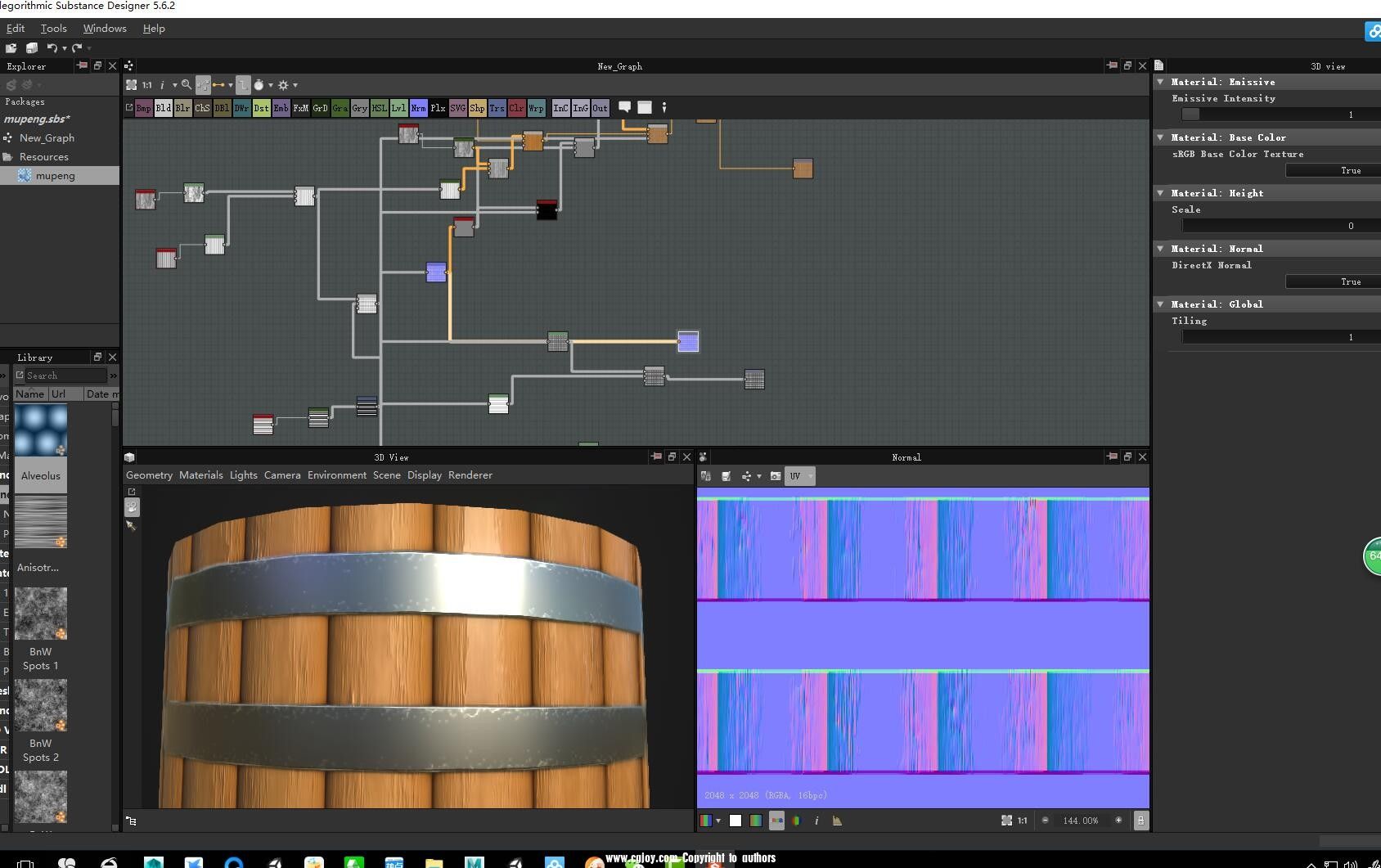Open the Tools menu
The image size is (1381, 868).
coord(54,29)
